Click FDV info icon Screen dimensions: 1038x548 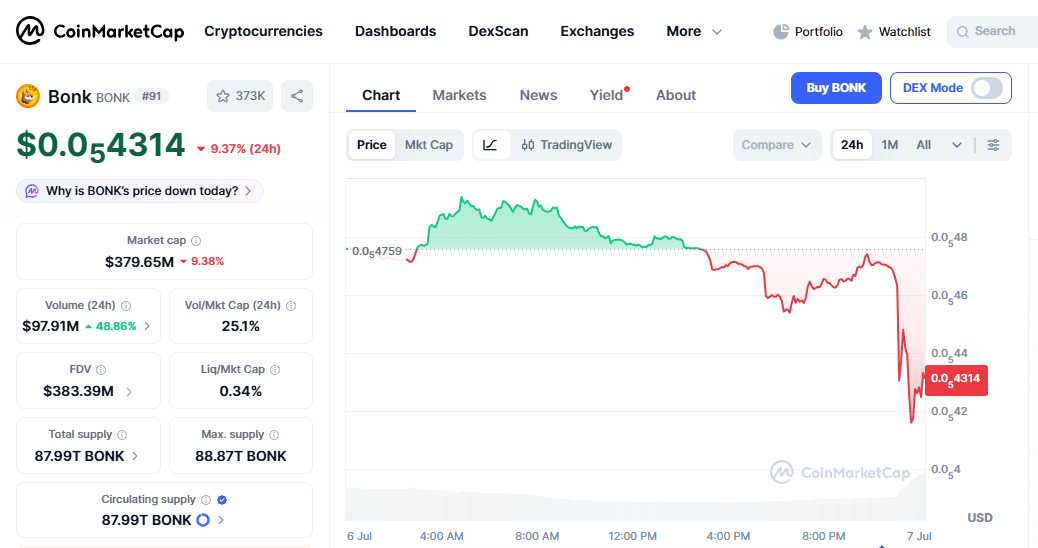pos(101,370)
